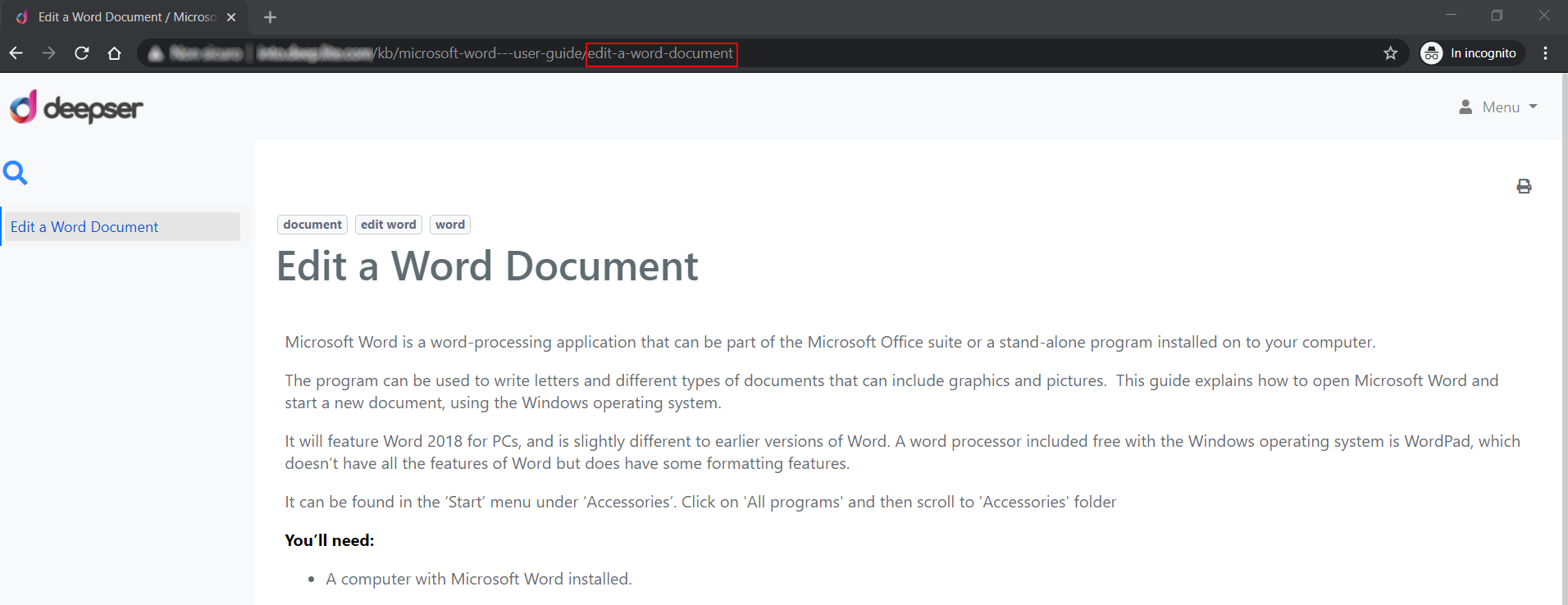Screen dimensions: 1568x605
Task: Reload the page with the refresh icon
Action: [x=82, y=53]
